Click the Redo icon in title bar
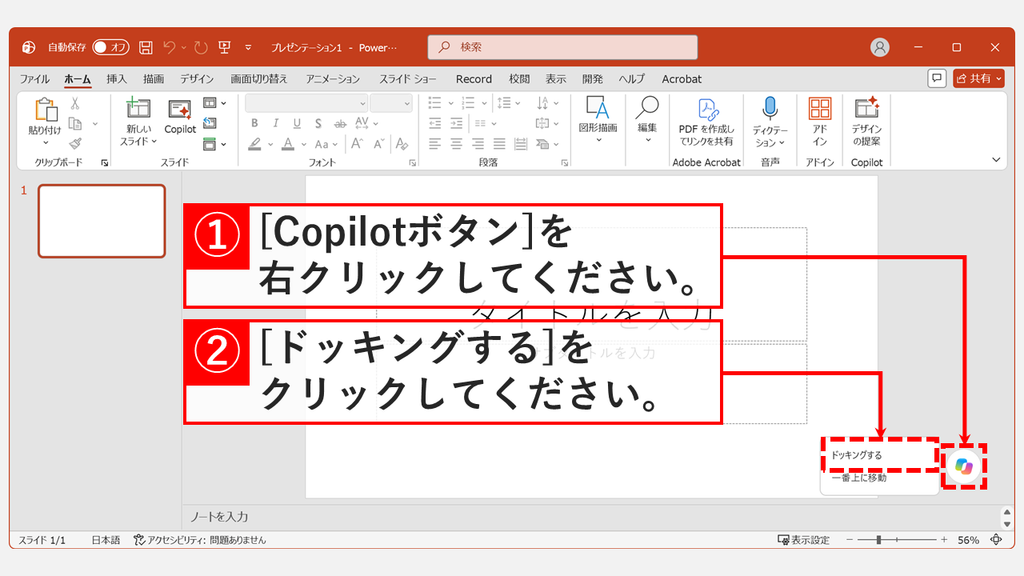 point(201,47)
